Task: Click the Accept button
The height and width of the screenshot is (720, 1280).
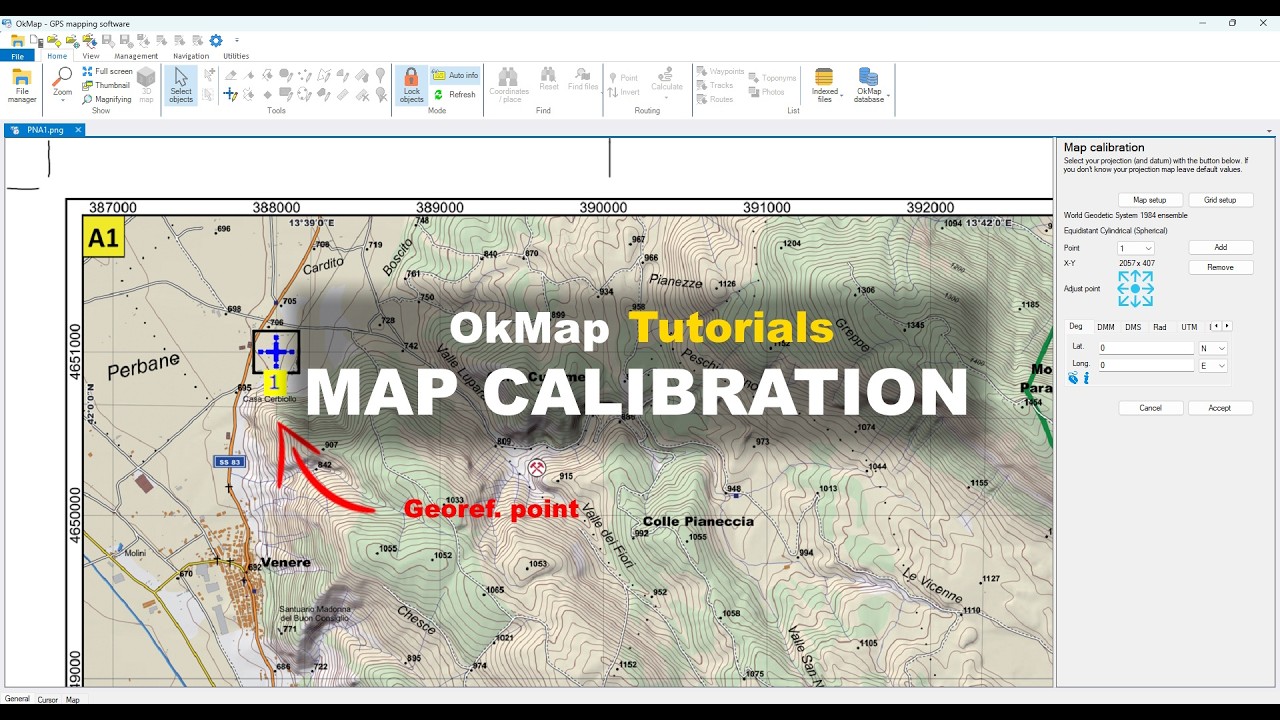Action: coord(1220,408)
